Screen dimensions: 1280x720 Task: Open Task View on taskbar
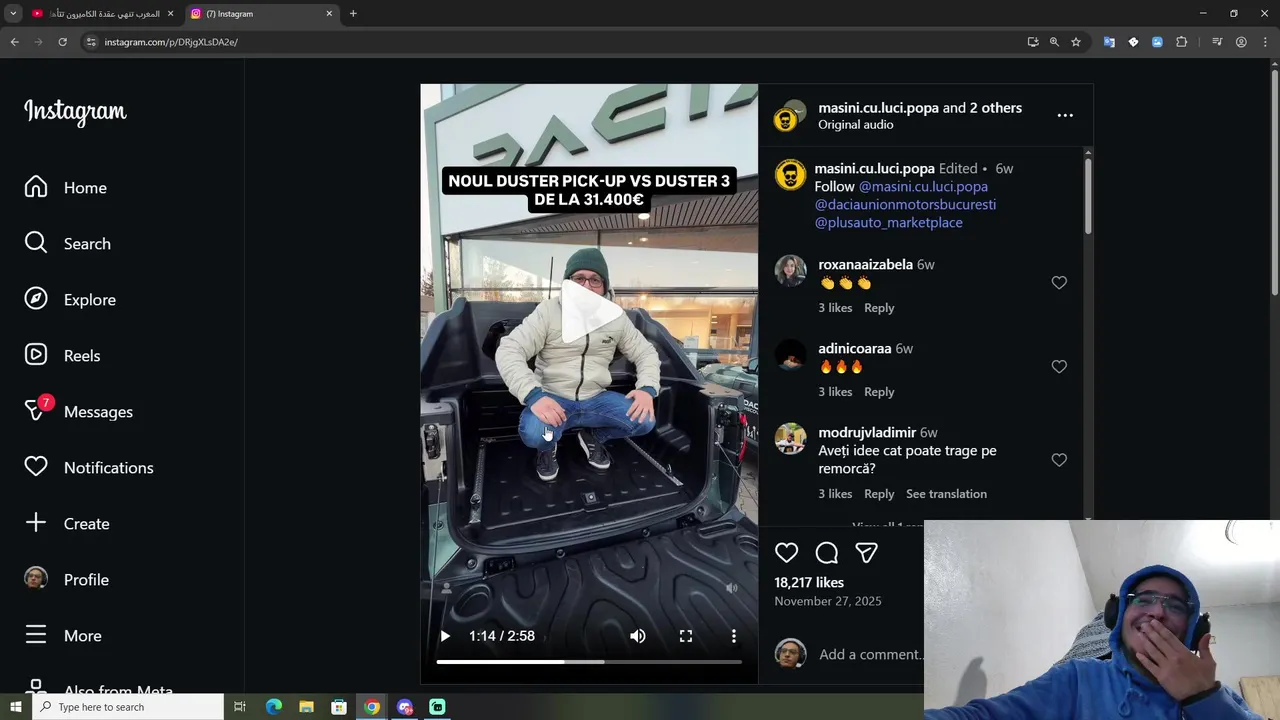[x=240, y=707]
